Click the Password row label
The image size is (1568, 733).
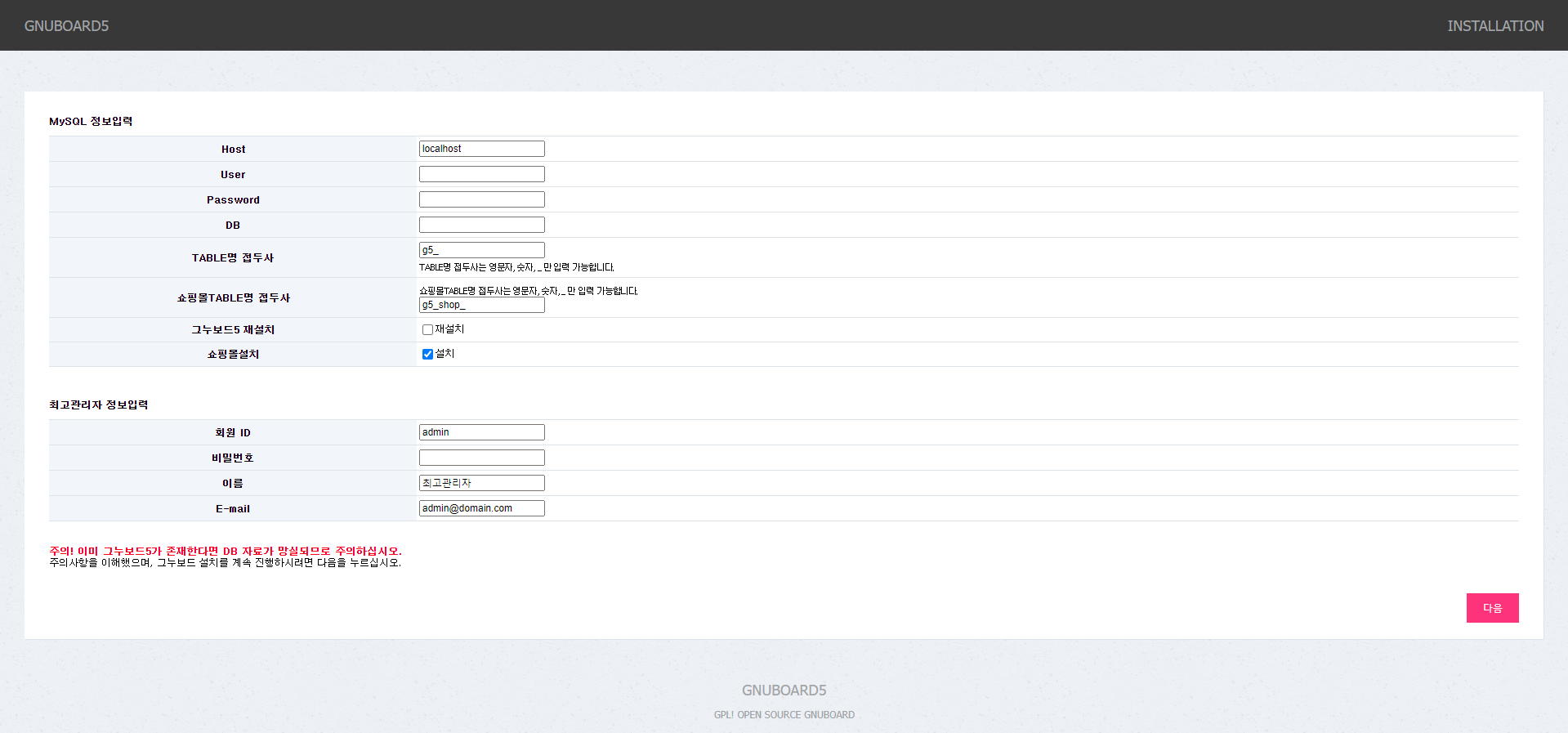pos(233,200)
